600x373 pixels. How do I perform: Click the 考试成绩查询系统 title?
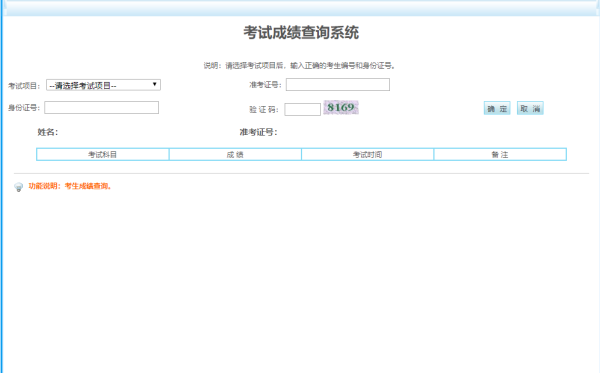point(301,33)
